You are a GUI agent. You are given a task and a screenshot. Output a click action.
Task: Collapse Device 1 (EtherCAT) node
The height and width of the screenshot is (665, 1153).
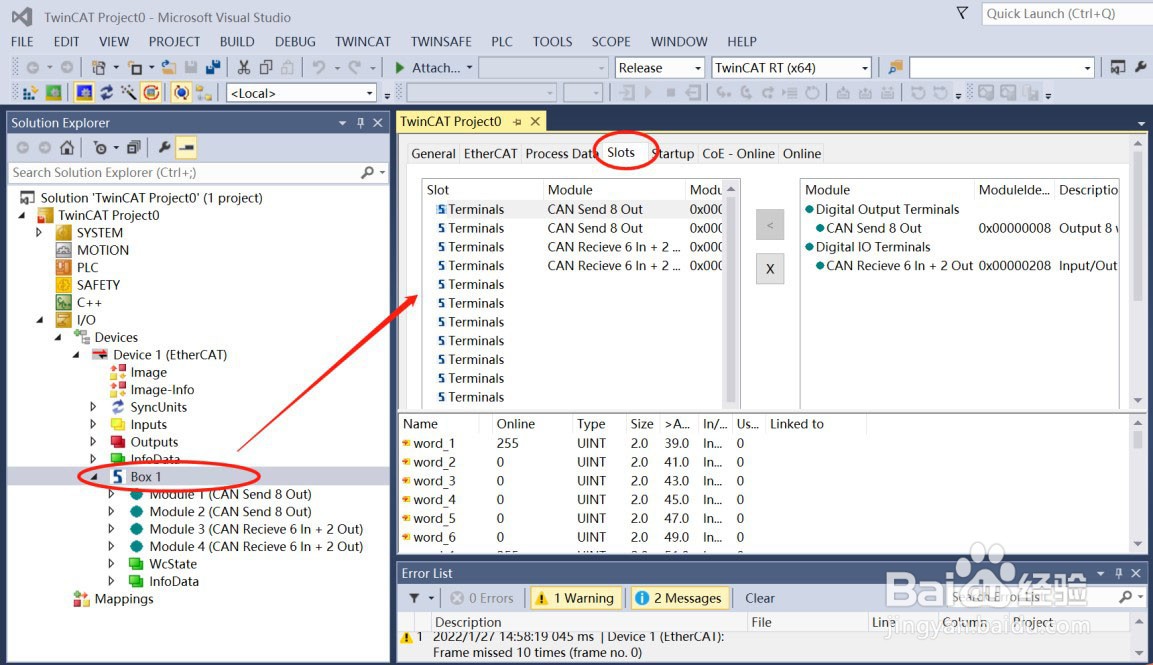coord(76,355)
